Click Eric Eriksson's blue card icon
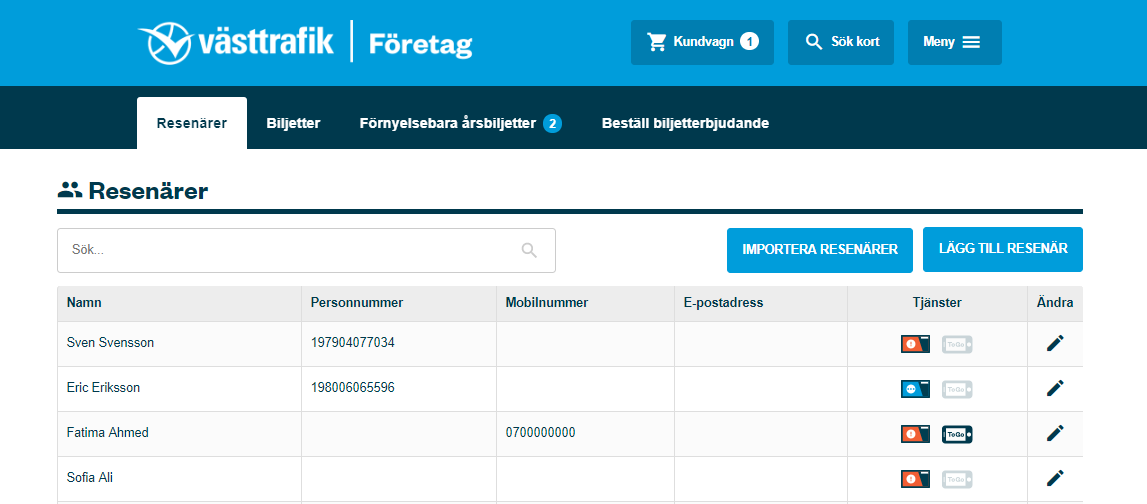Image resolution: width=1147 pixels, height=504 pixels. tap(915, 389)
